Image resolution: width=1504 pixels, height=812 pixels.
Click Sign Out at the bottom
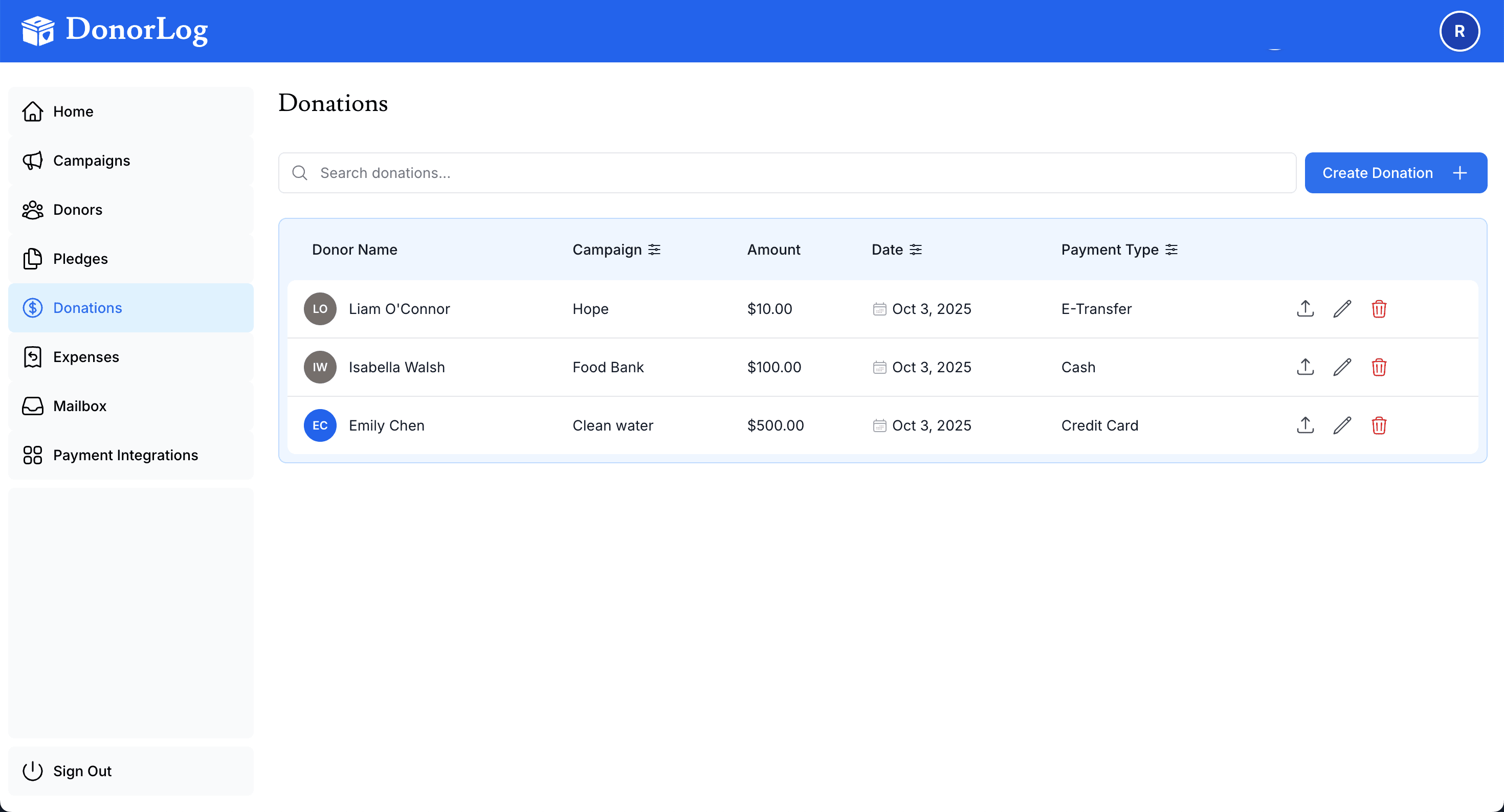[82, 771]
